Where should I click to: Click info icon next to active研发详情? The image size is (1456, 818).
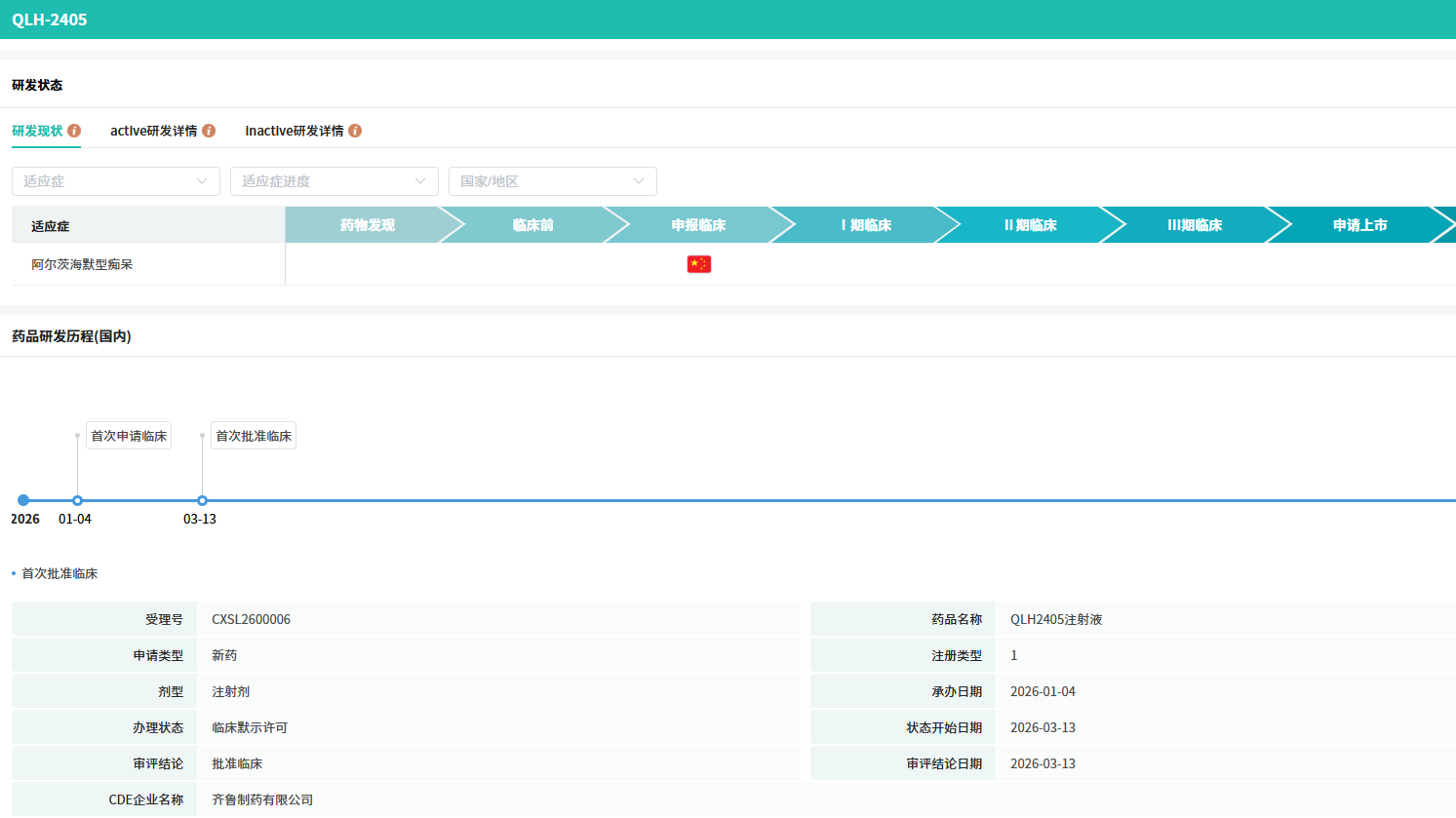(209, 131)
